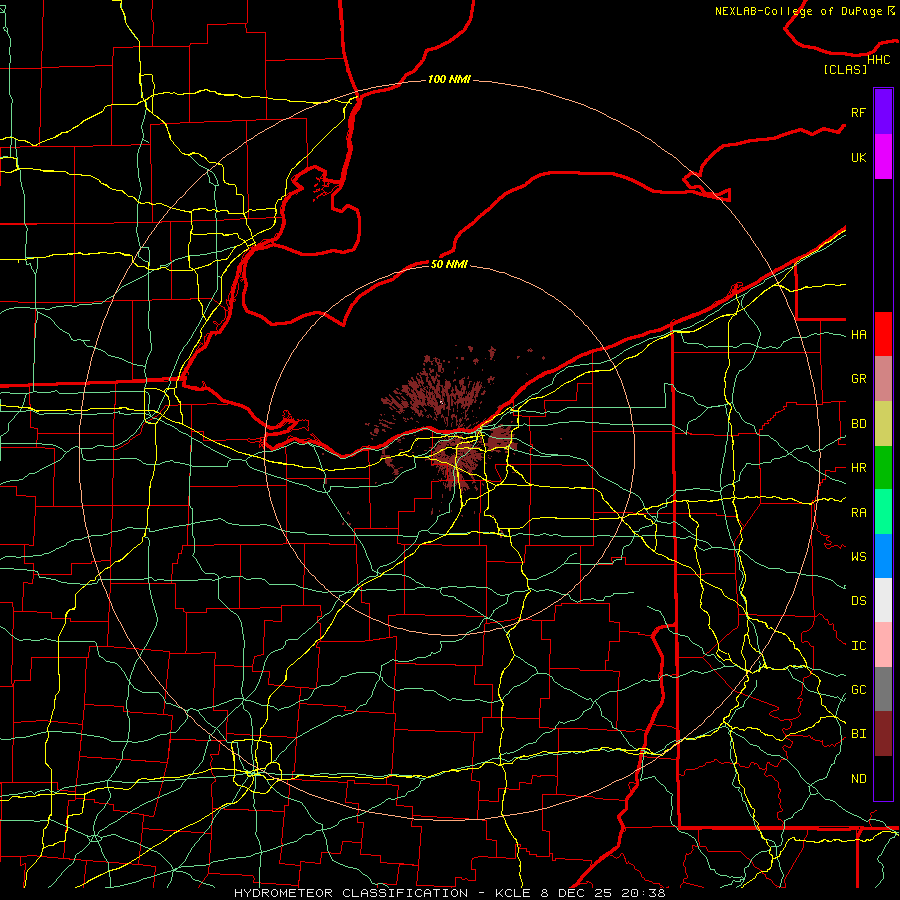Click the ND black legend swatch

pos(883,778)
